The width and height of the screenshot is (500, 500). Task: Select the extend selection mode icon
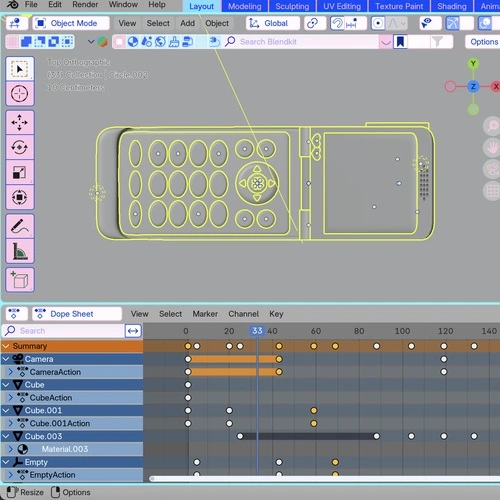click(x=27, y=42)
